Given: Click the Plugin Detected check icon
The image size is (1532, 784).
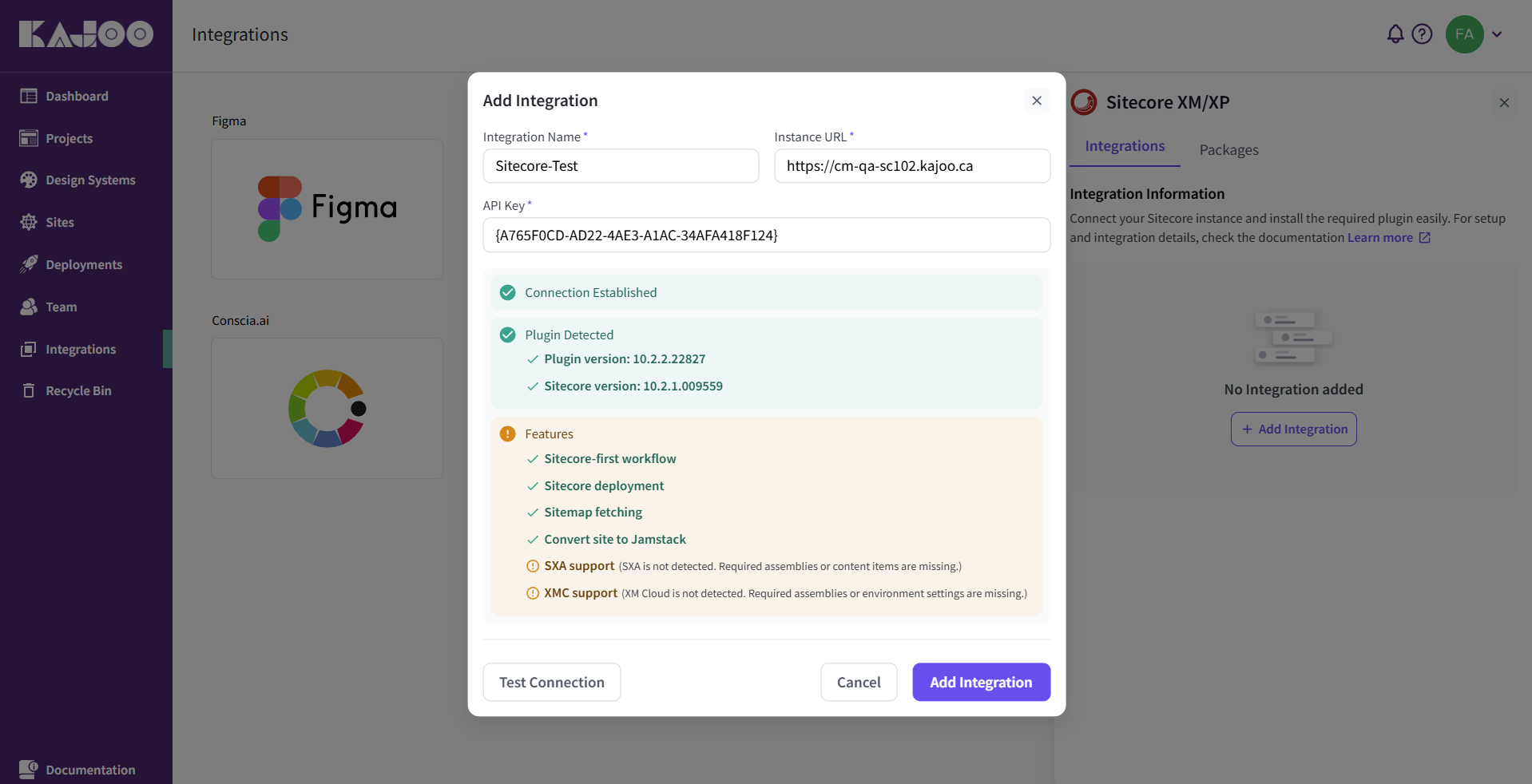Looking at the screenshot, I should point(507,335).
